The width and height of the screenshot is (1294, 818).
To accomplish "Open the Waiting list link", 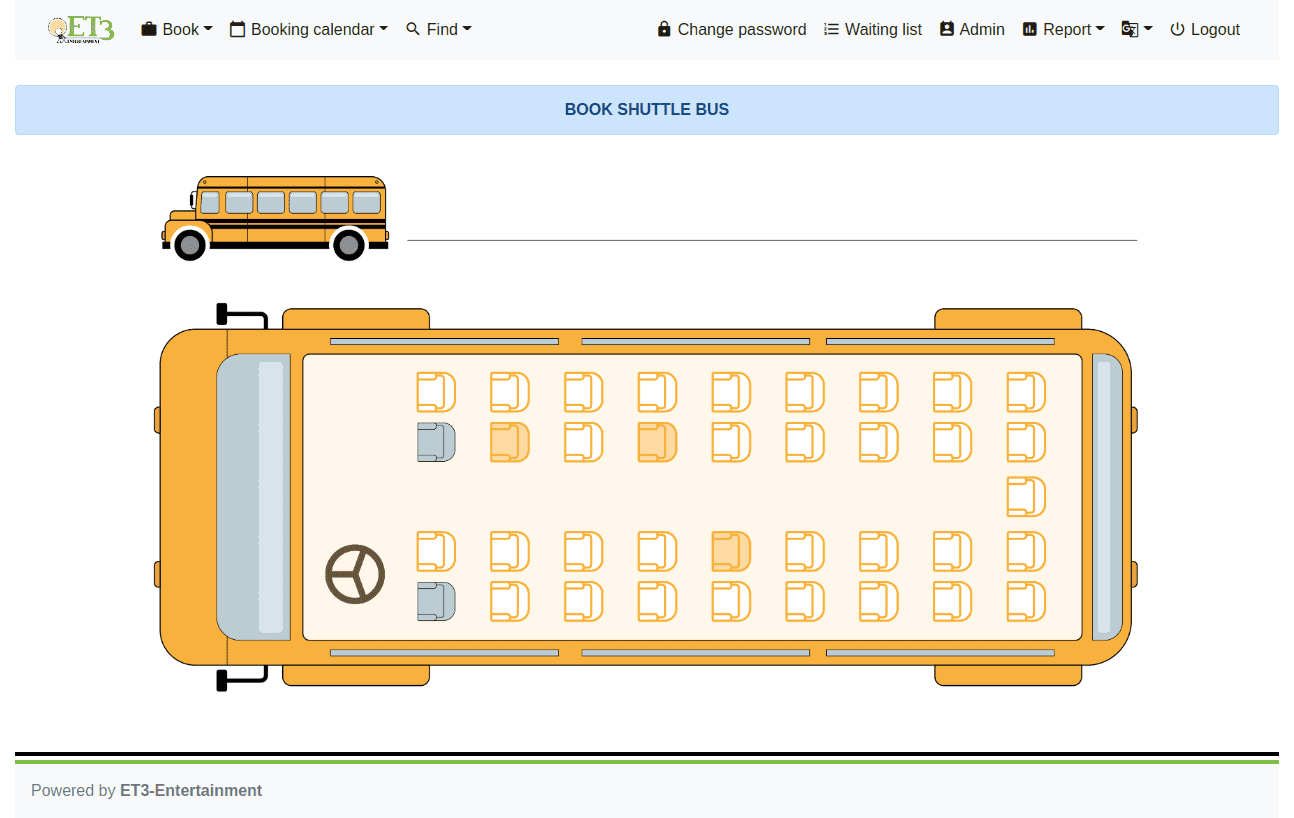I will point(873,29).
